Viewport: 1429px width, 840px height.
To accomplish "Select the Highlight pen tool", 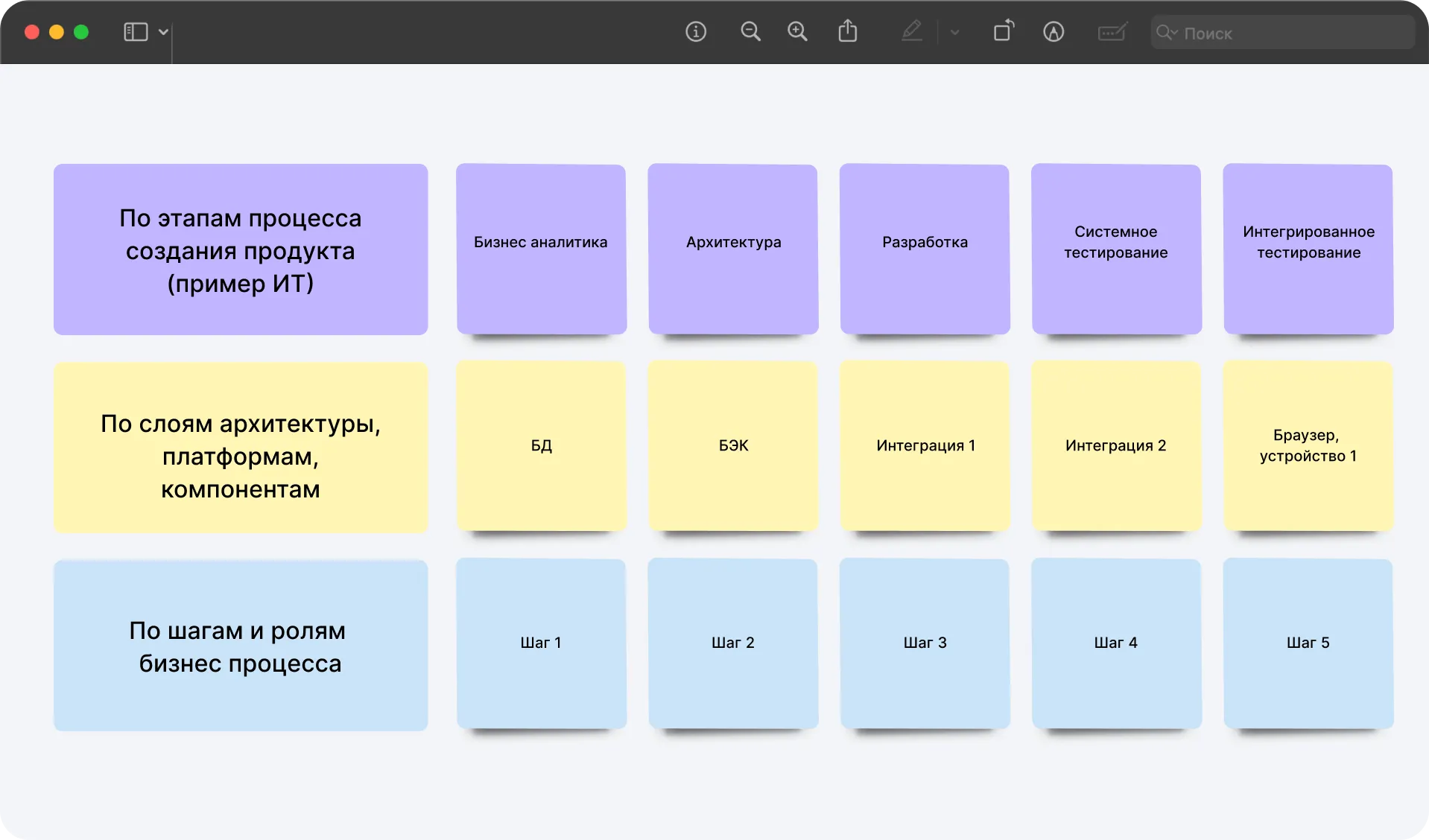I will coord(912,32).
